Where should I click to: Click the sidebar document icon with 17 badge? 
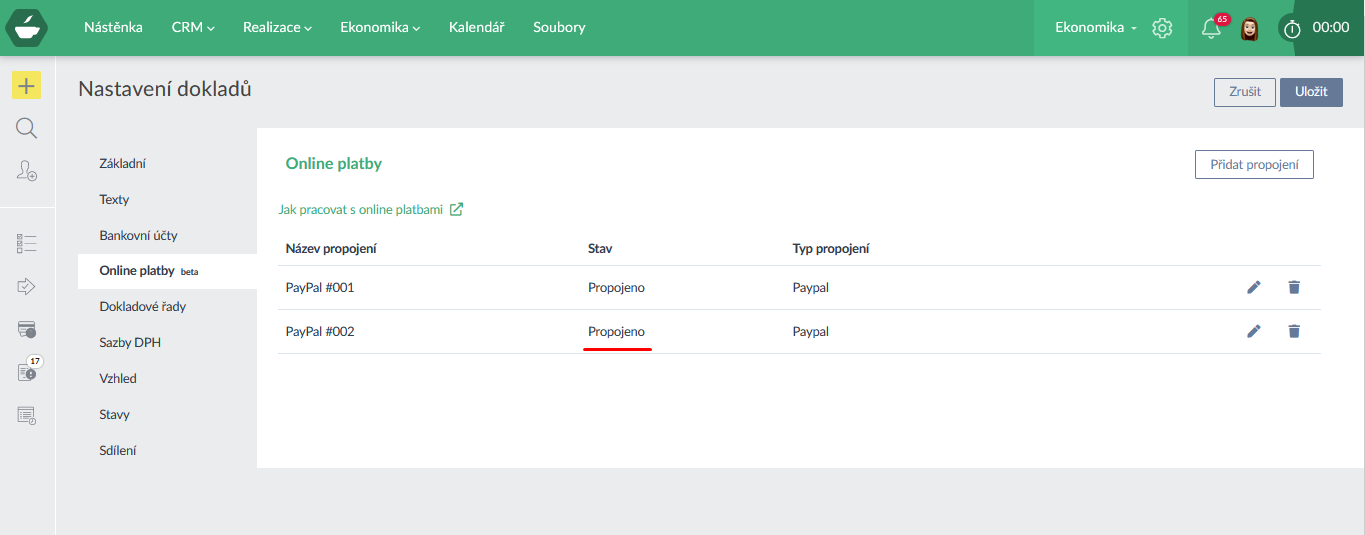[x=27, y=372]
